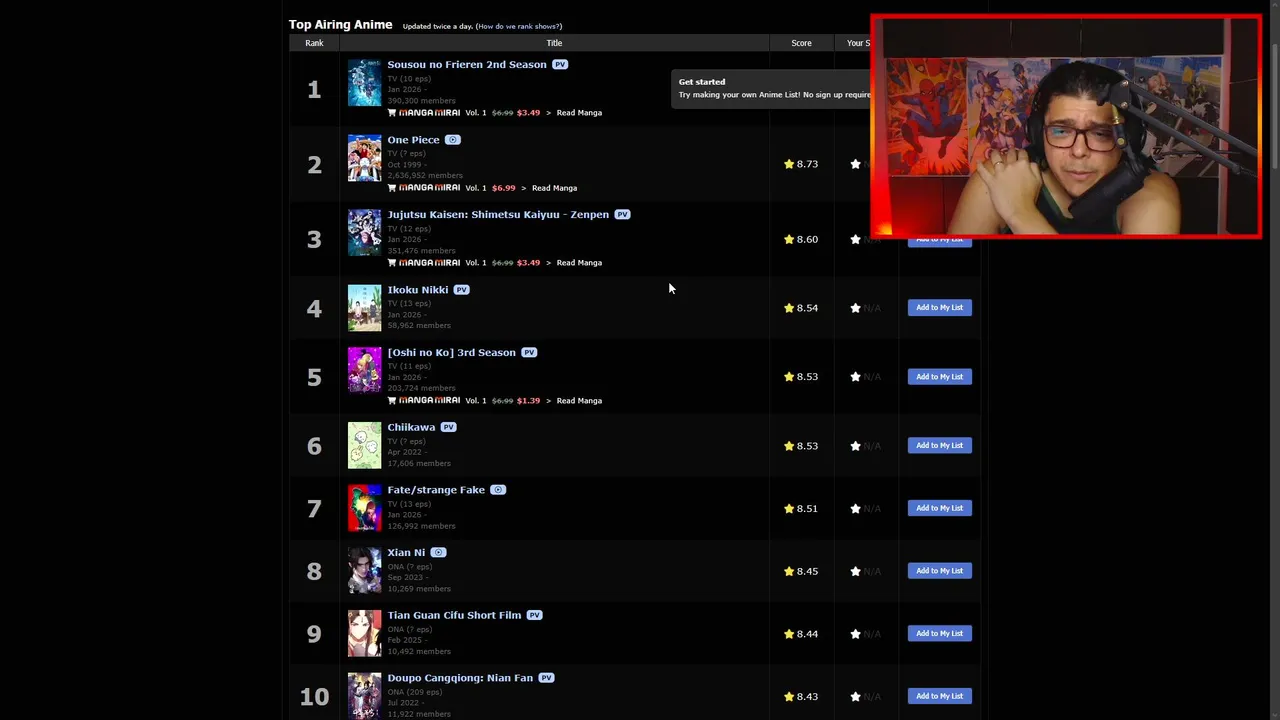Click the white your-score star in the Chiikawa row
The width and height of the screenshot is (1280, 720).
click(855, 446)
